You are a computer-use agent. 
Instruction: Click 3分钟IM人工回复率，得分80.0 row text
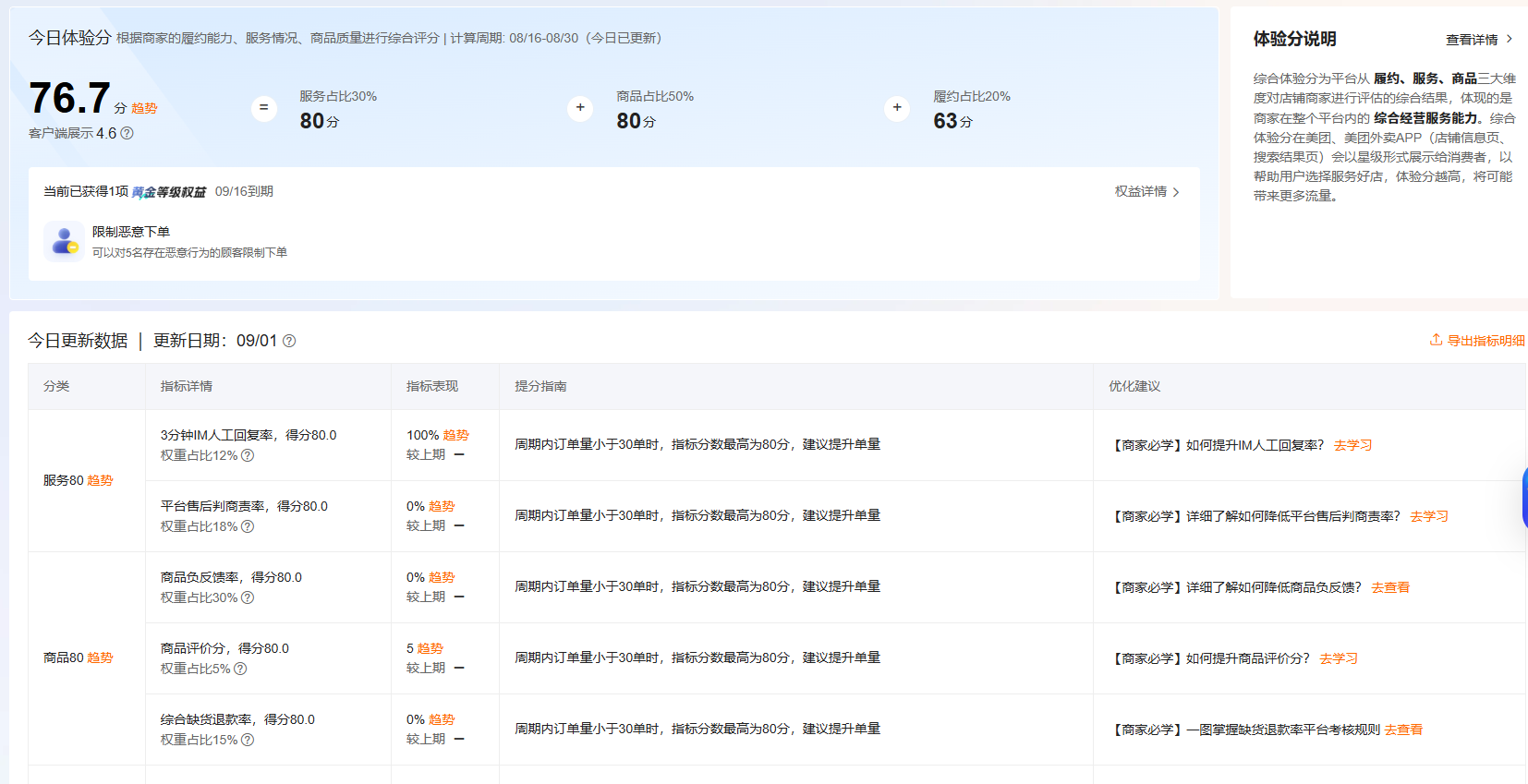click(x=249, y=435)
